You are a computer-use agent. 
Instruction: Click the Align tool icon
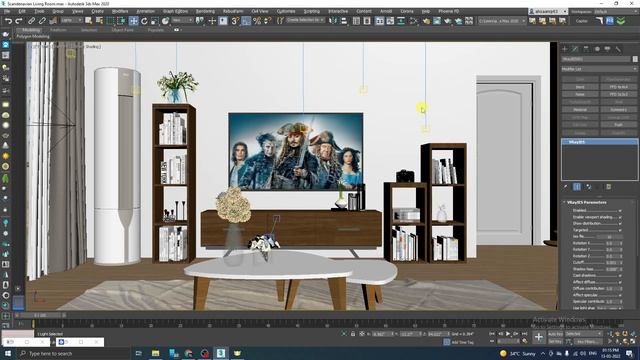tap(344, 20)
